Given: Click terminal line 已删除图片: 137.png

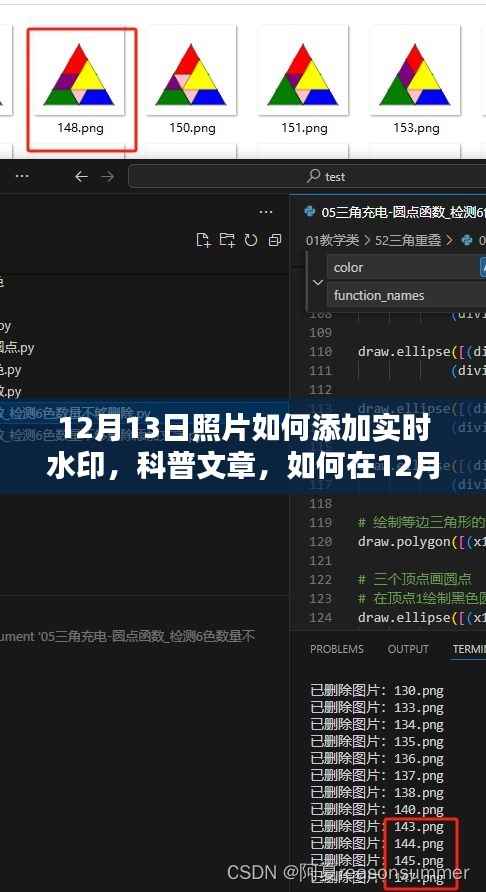Looking at the screenshot, I should [x=377, y=775].
